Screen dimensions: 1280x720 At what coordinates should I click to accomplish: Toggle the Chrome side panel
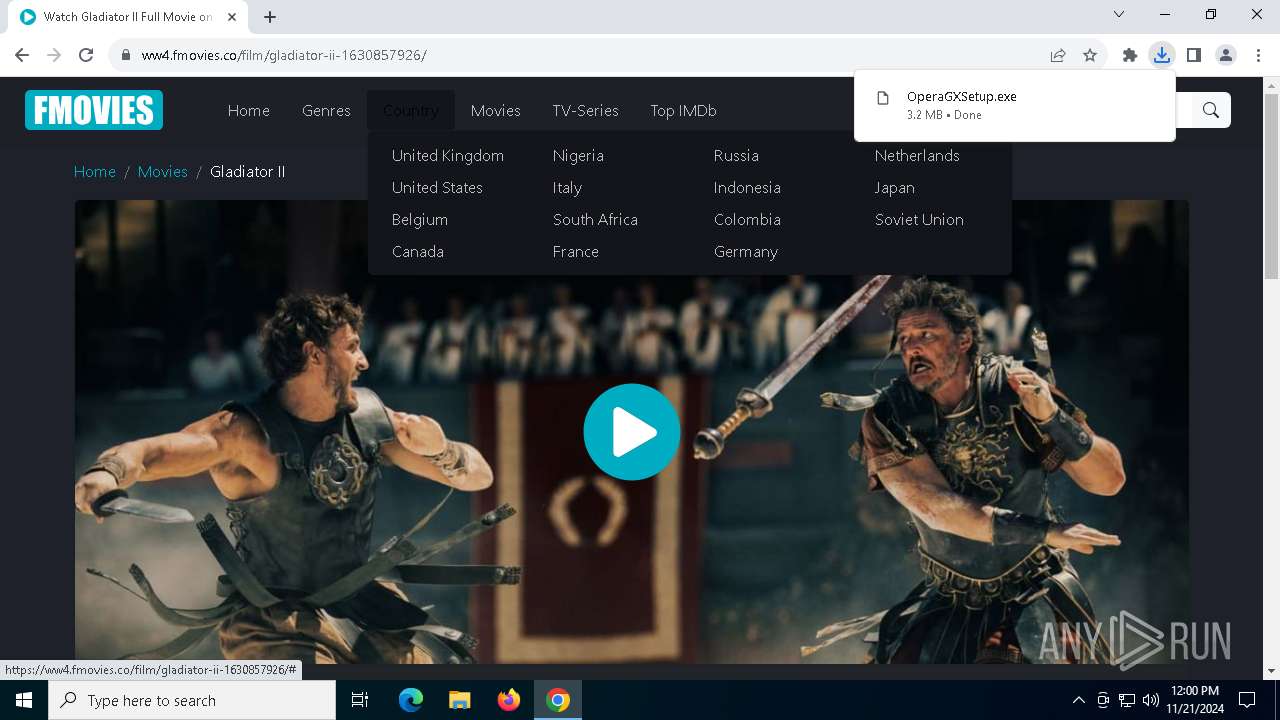1194,55
